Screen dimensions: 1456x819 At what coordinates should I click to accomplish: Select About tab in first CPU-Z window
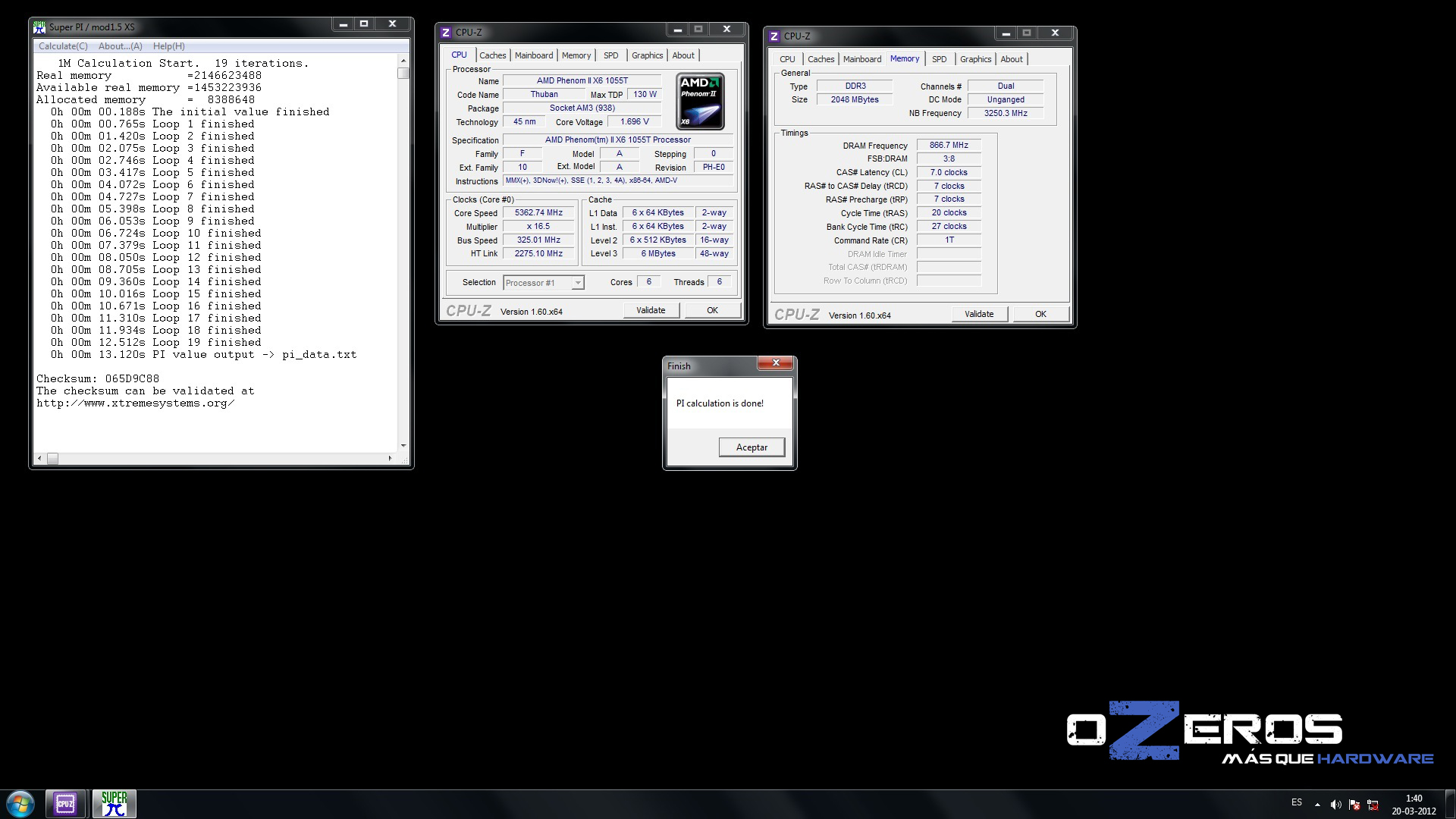[683, 55]
